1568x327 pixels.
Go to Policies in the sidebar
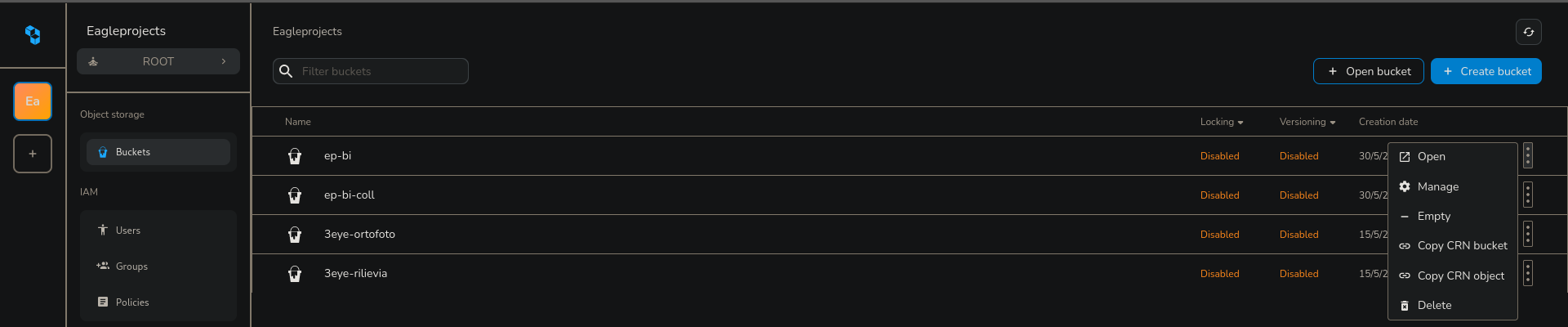[x=131, y=302]
